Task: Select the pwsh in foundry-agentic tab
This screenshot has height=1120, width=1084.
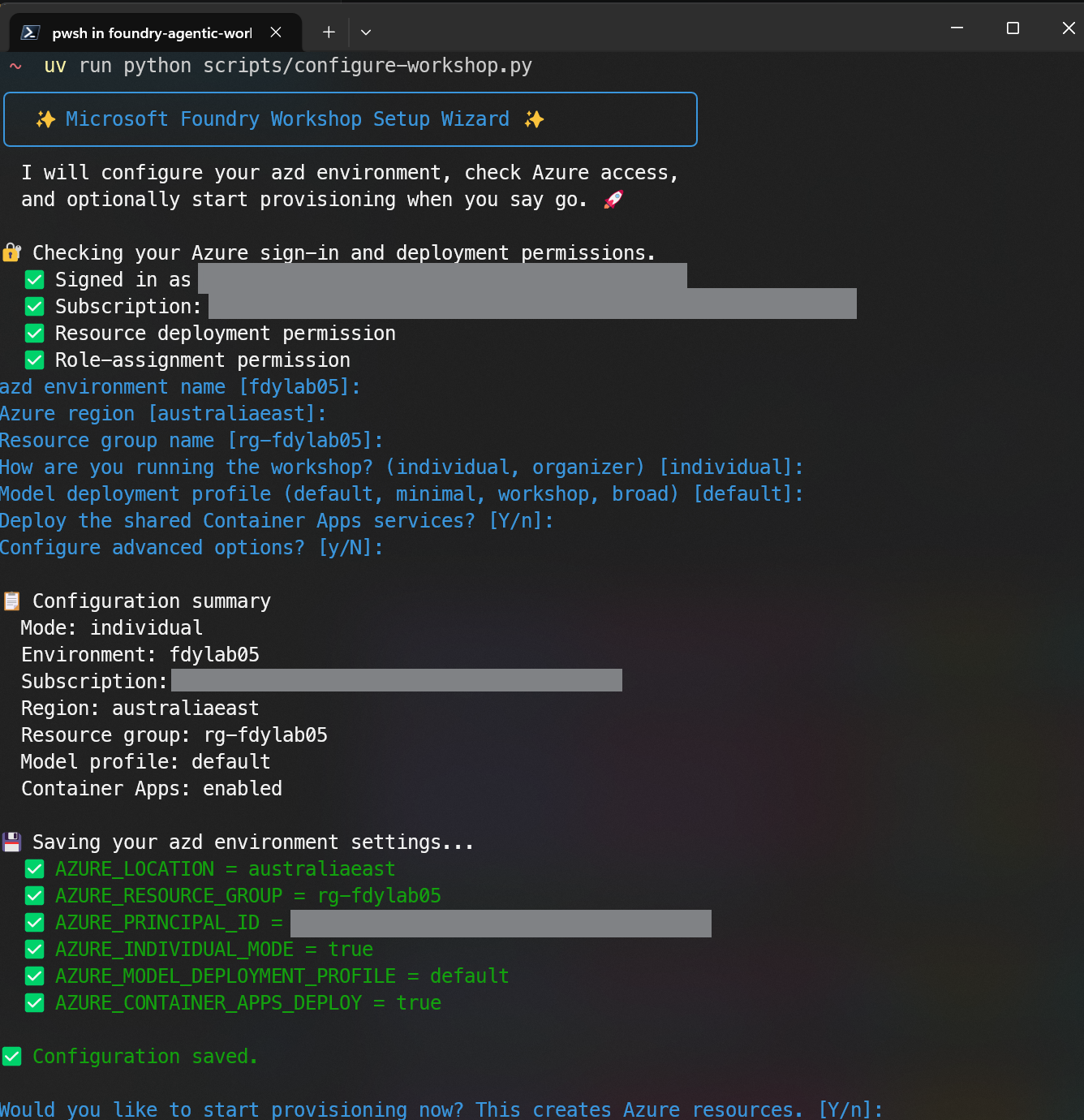Action: point(156,32)
